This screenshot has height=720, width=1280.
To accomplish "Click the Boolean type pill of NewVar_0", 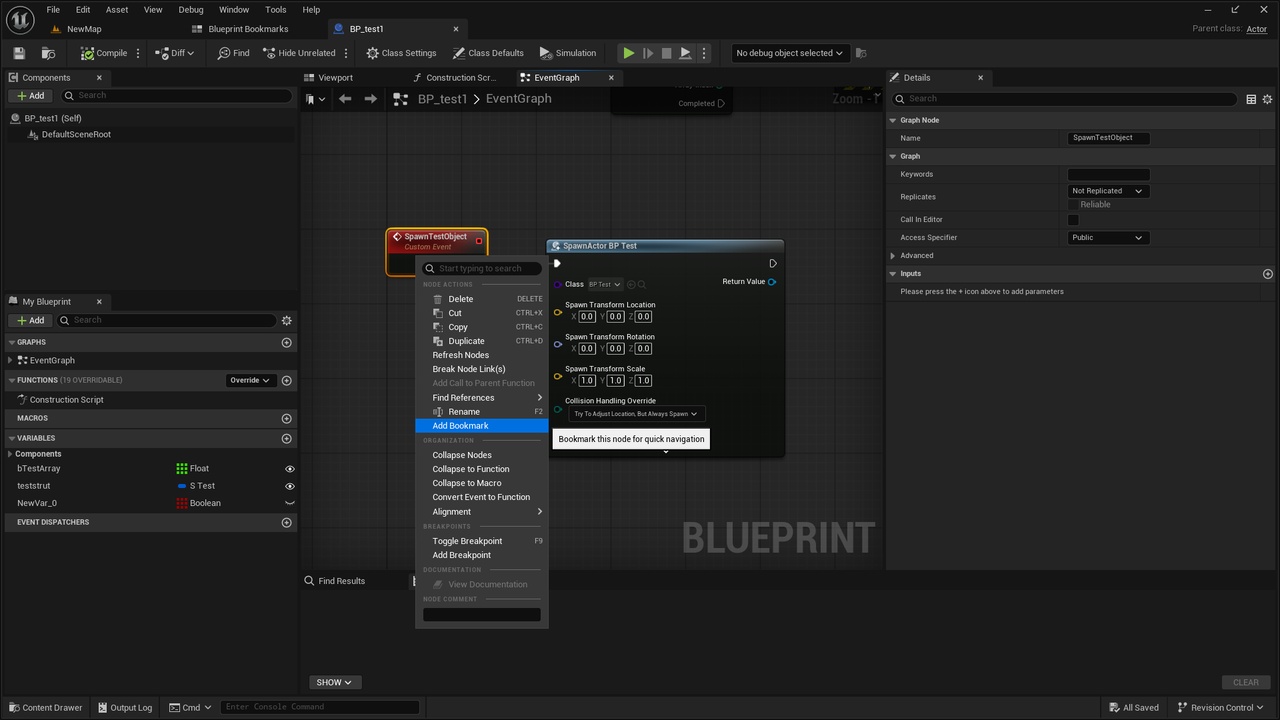I will coord(199,503).
